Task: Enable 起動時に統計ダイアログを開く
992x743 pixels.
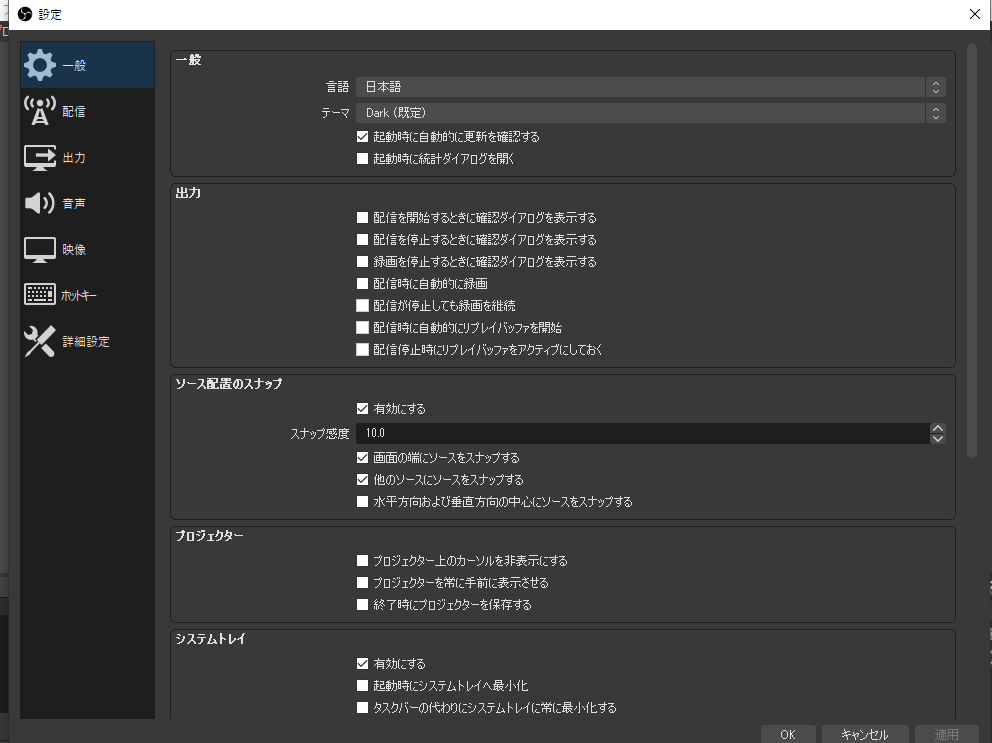Action: (x=363, y=159)
